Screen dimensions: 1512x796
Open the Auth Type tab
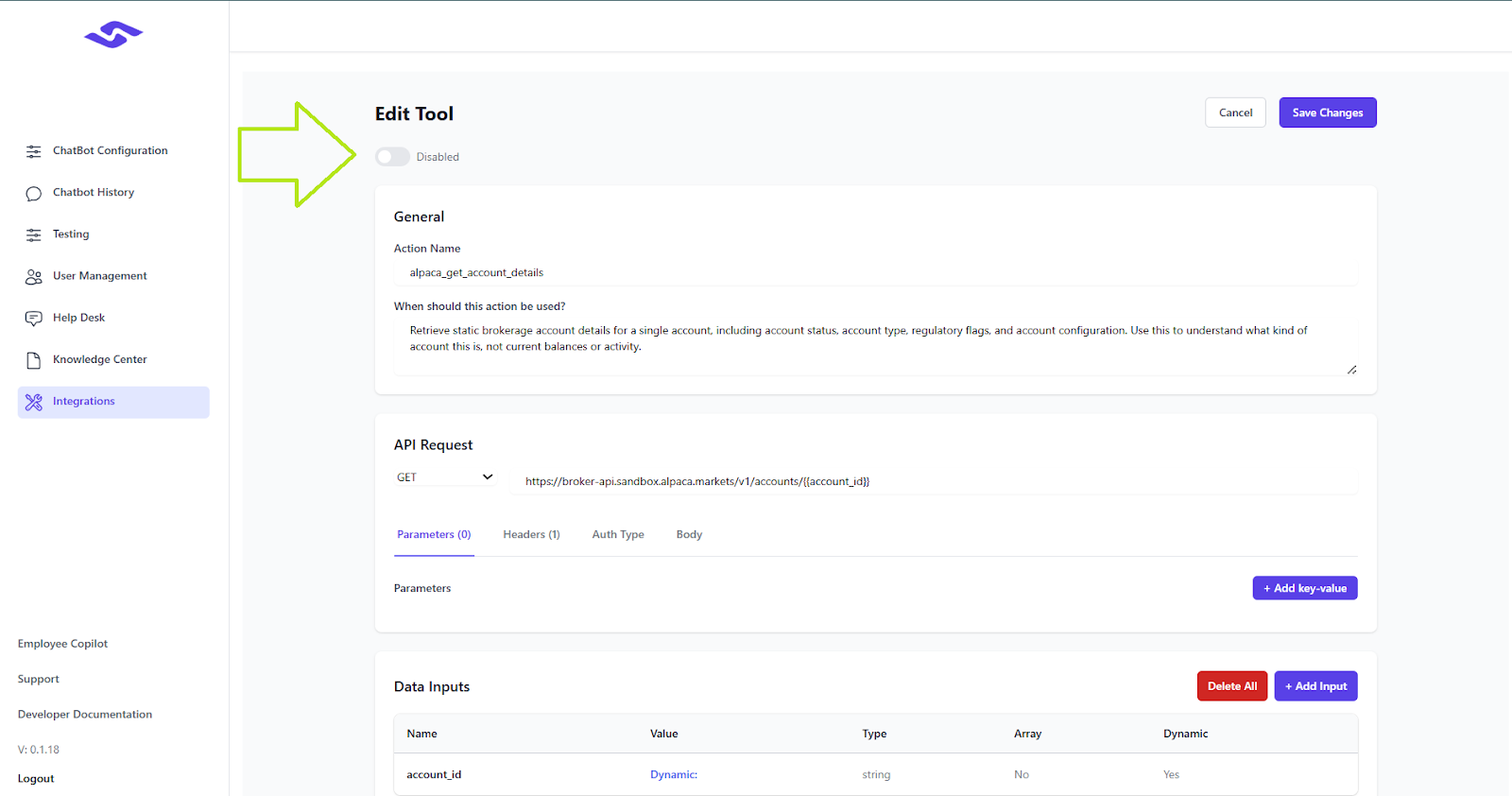pos(618,535)
